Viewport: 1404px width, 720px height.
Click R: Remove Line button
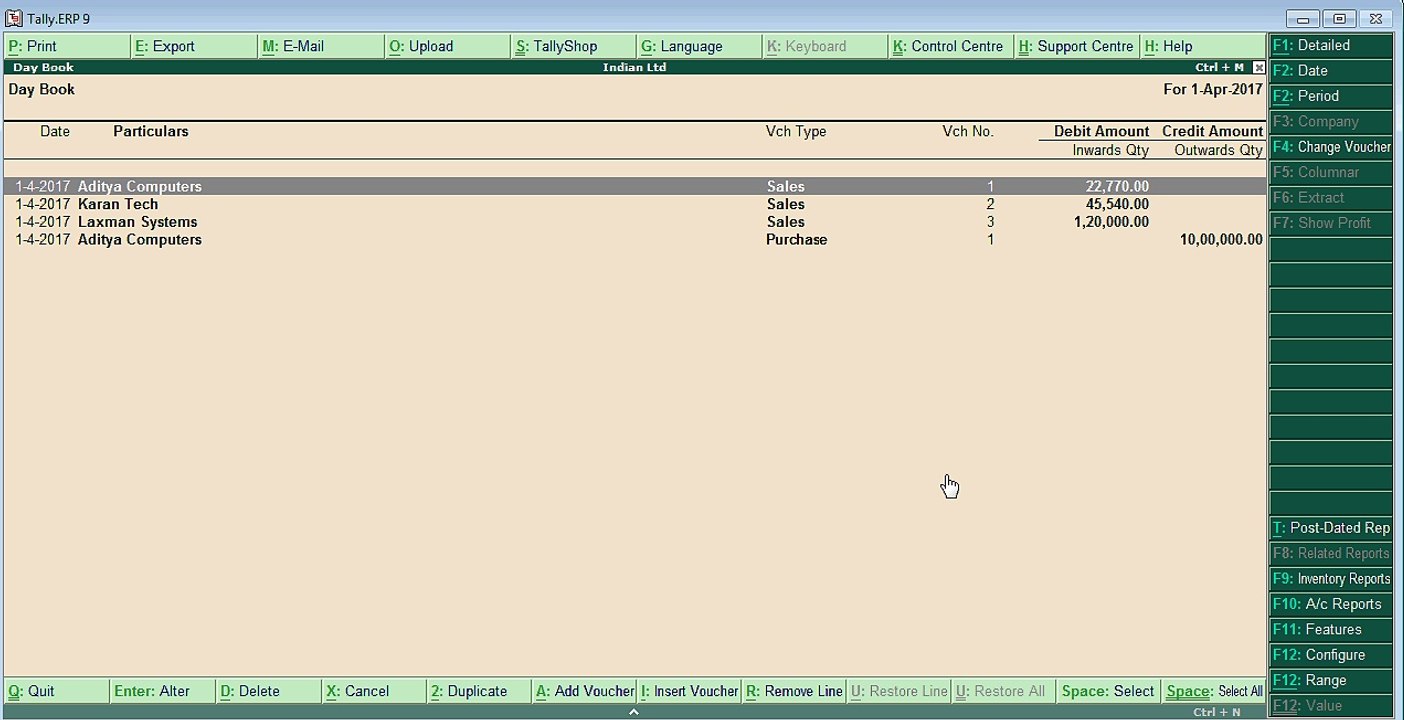[x=795, y=691]
